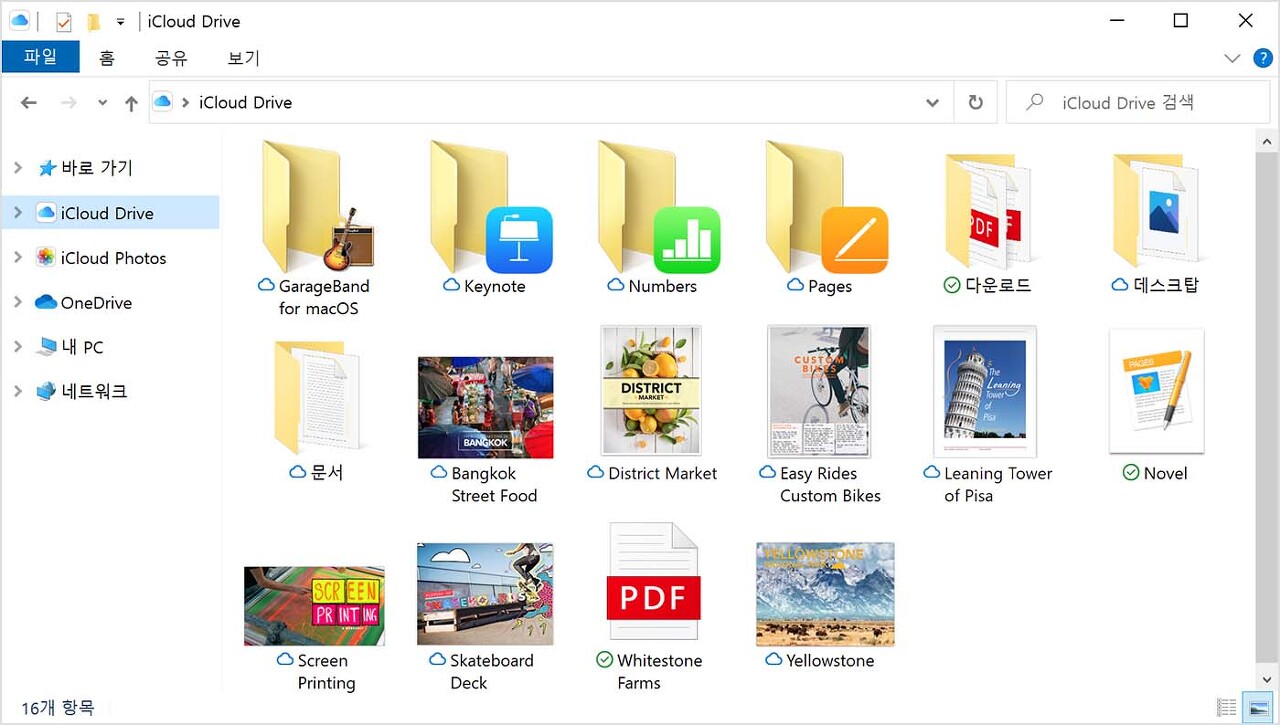Open the quick access toolbar customize dropdown

[x=121, y=21]
